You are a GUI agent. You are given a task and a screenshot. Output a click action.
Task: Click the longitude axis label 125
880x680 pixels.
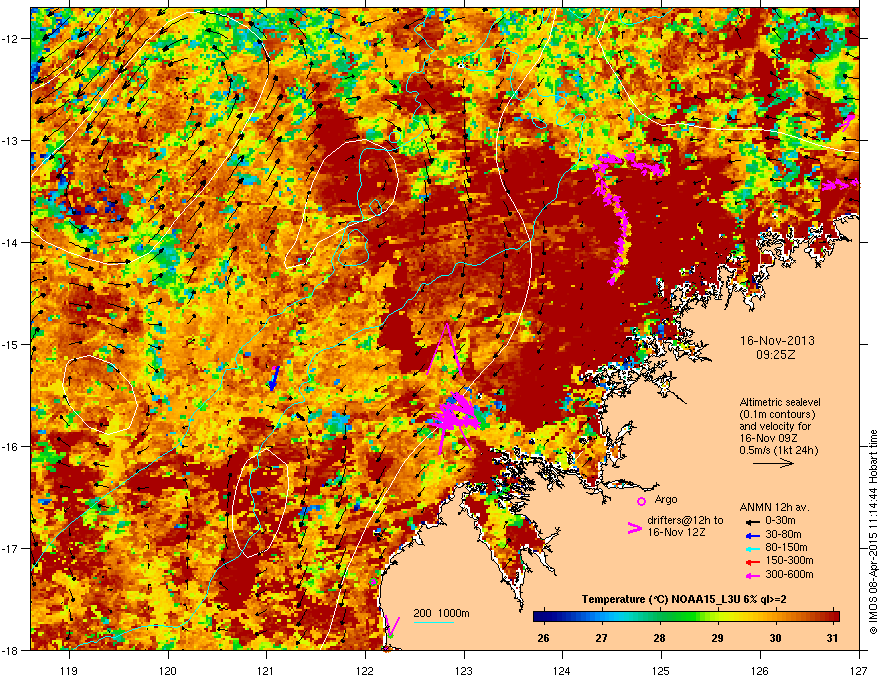tap(661, 670)
